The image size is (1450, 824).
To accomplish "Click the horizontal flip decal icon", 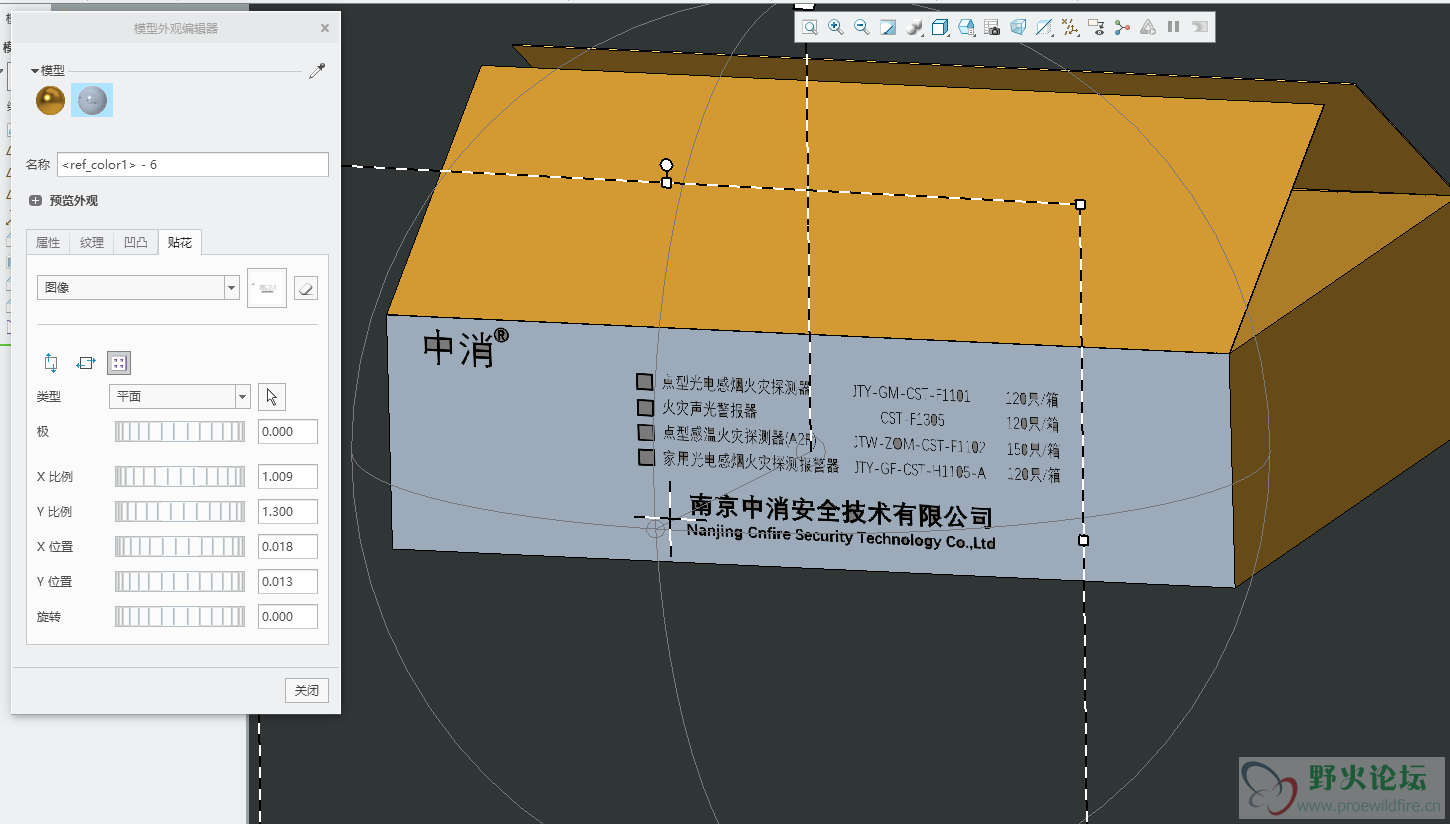I will (x=85, y=364).
